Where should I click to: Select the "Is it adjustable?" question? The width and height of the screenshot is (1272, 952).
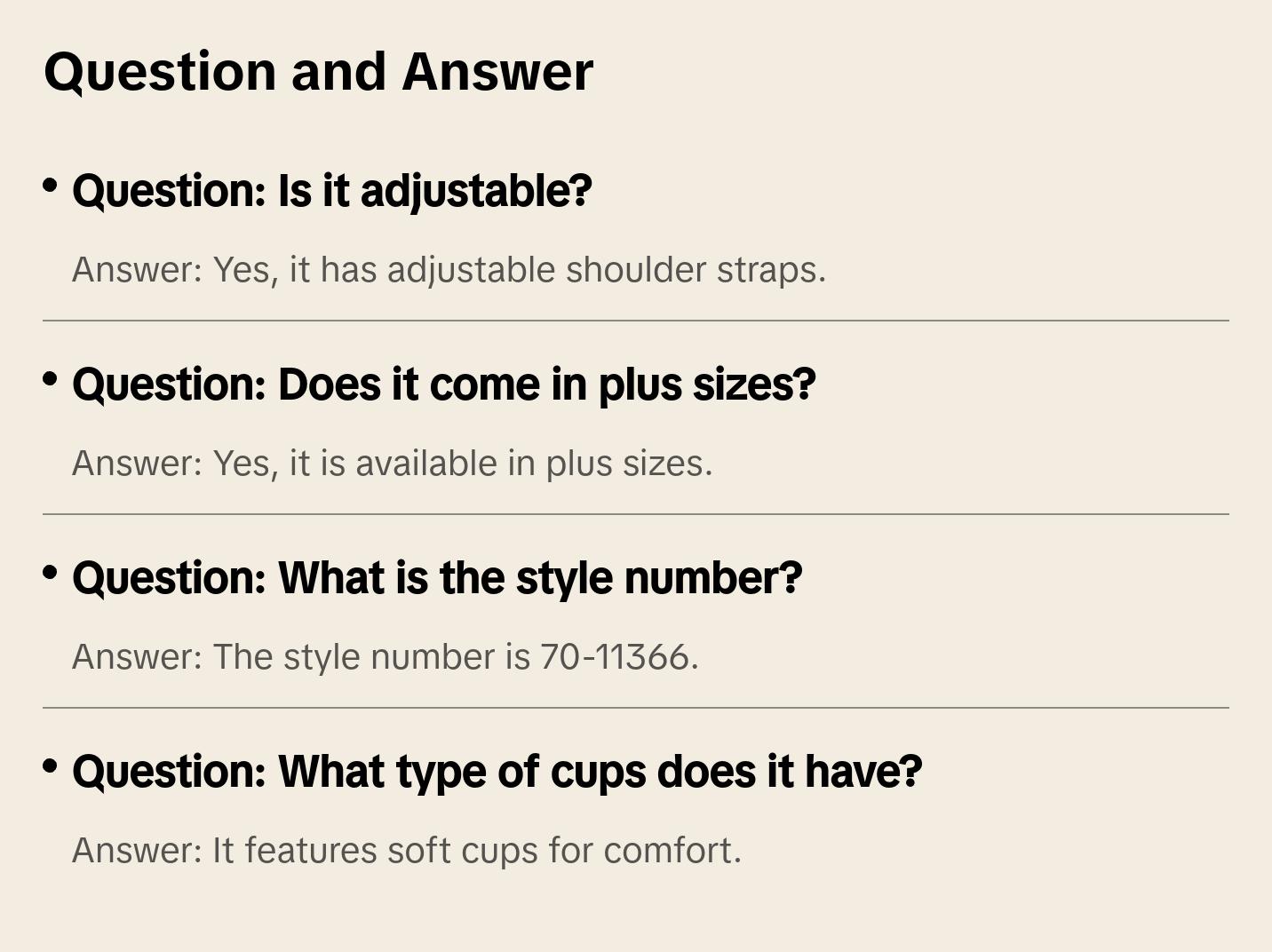tap(331, 191)
